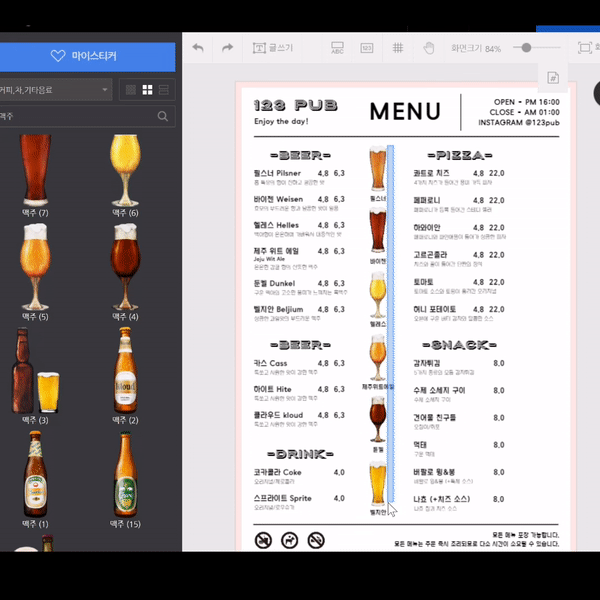Click the 필스너 beer glass image on canvas
Screen dimensions: 600x600
pos(378,168)
